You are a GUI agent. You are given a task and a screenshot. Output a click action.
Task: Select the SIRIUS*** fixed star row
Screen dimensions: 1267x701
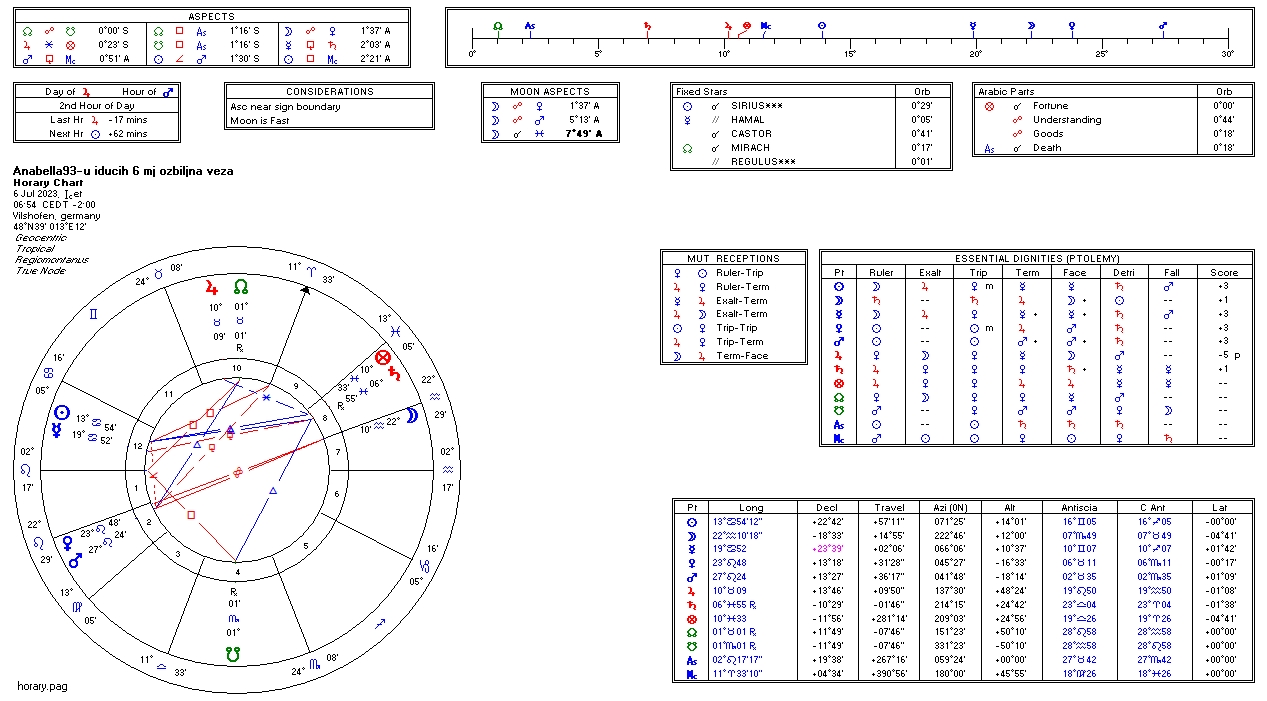click(x=813, y=105)
